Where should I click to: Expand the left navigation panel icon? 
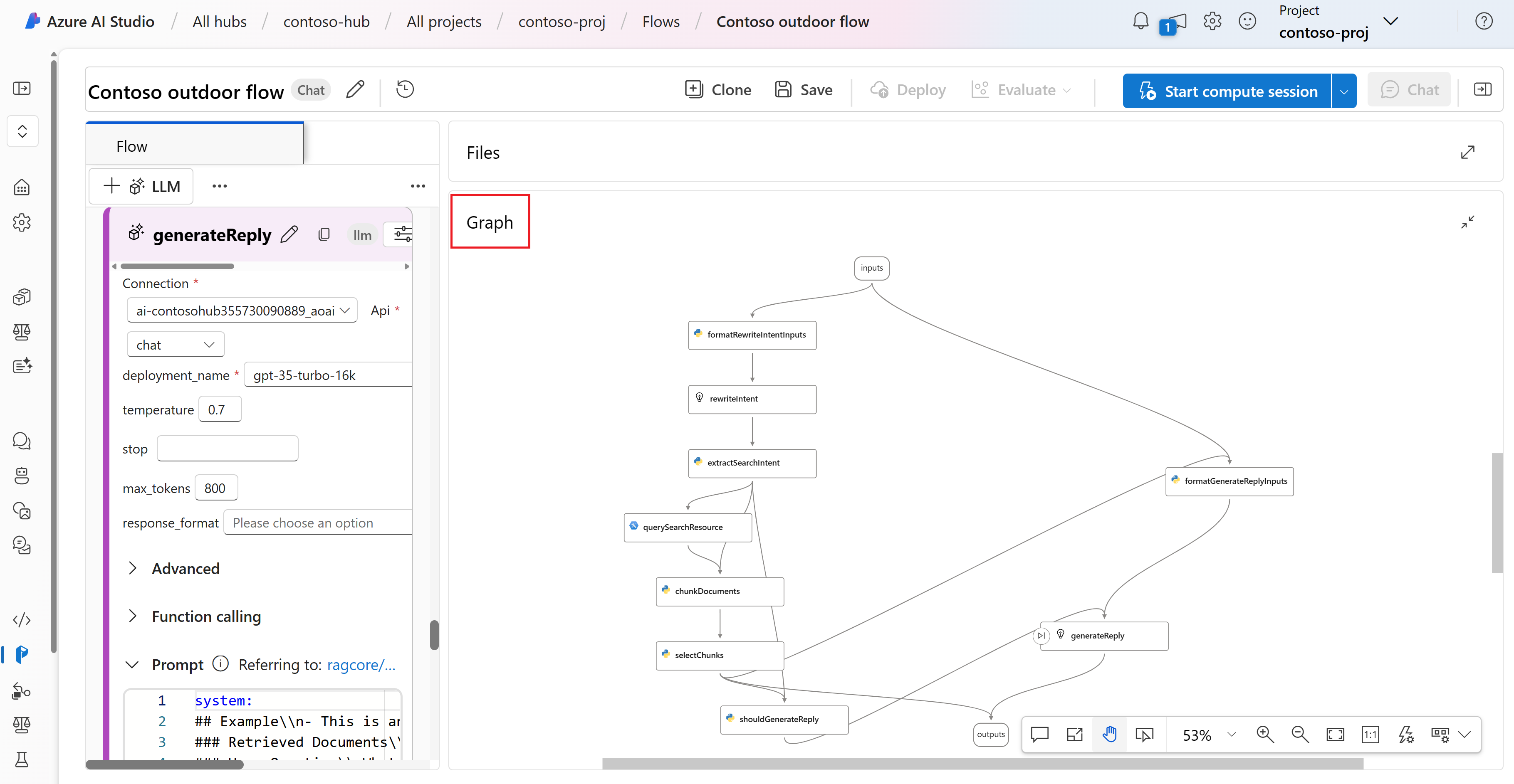pos(22,88)
